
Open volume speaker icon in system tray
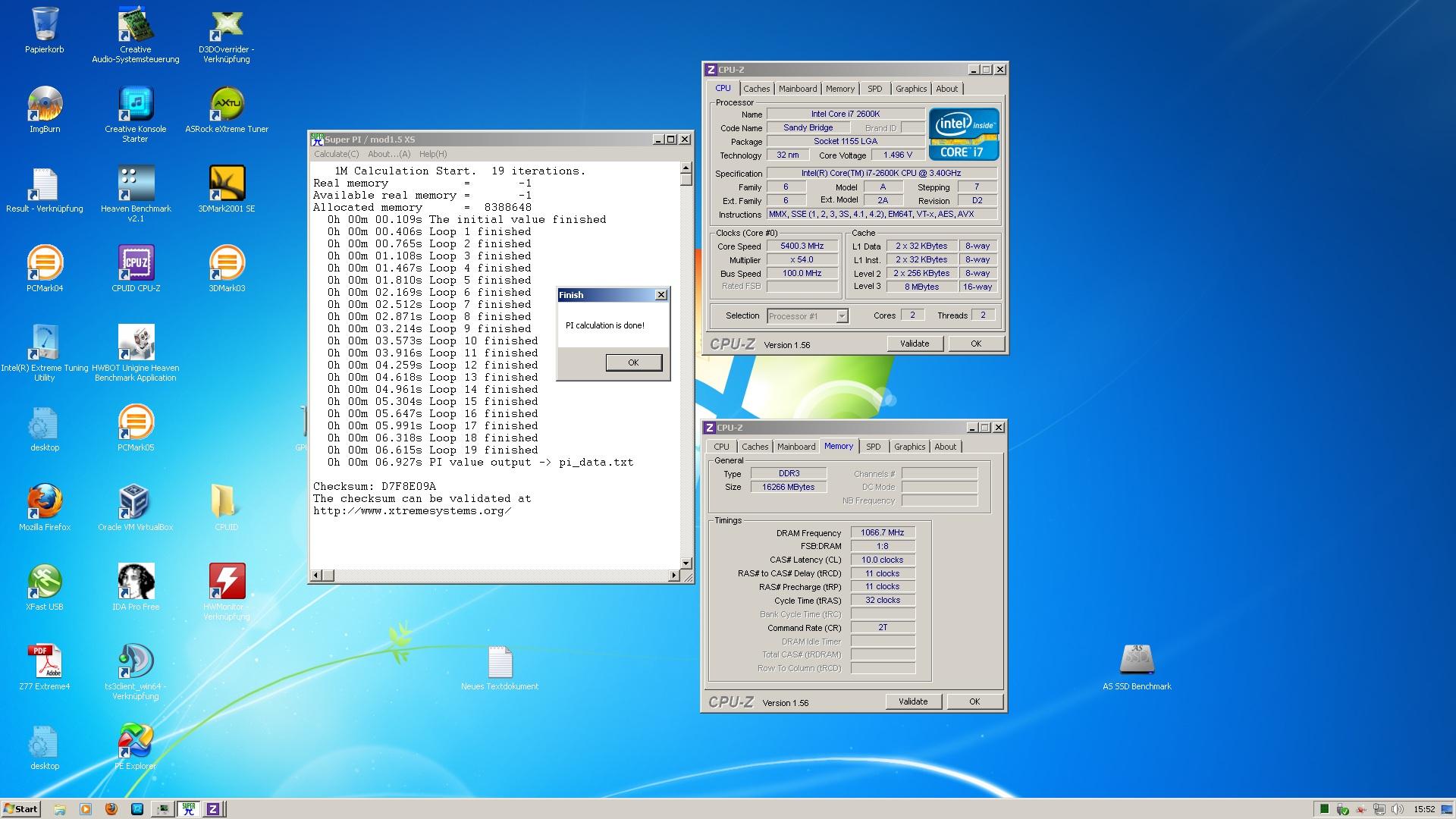(x=1397, y=810)
